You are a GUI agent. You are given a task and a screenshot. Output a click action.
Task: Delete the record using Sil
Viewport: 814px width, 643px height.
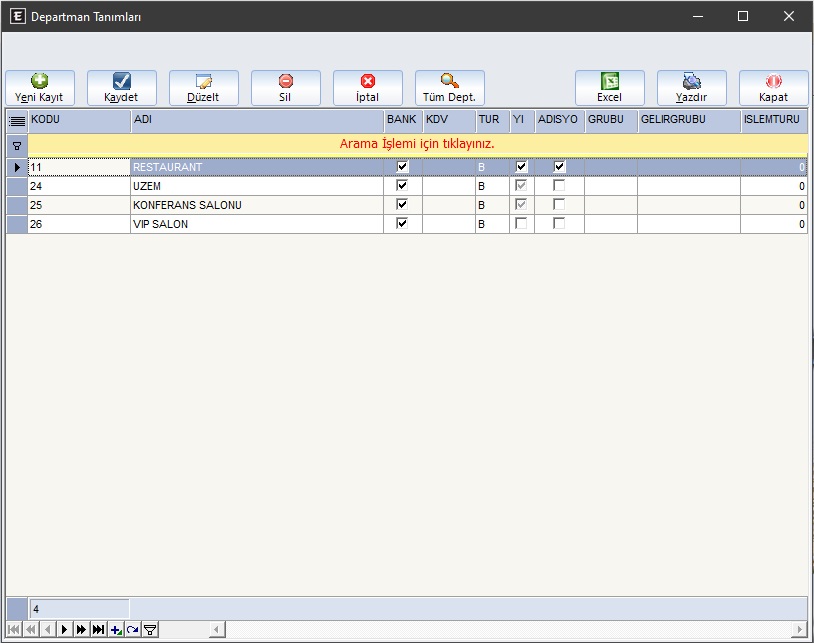tap(286, 88)
